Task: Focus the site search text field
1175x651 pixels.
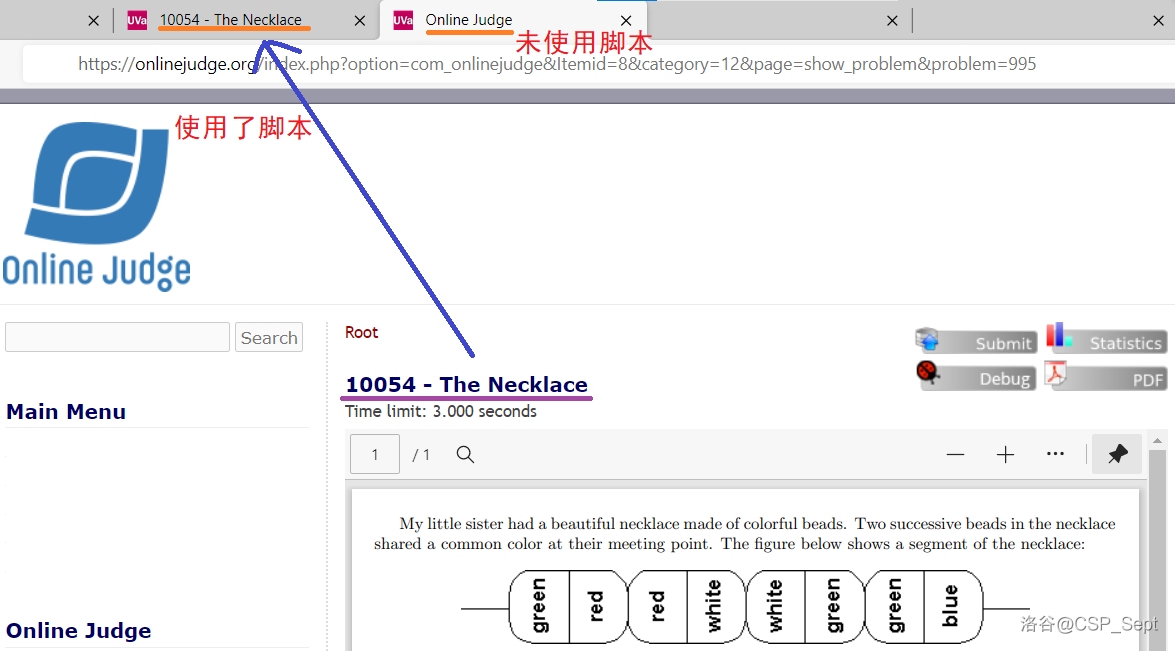Action: [x=117, y=338]
